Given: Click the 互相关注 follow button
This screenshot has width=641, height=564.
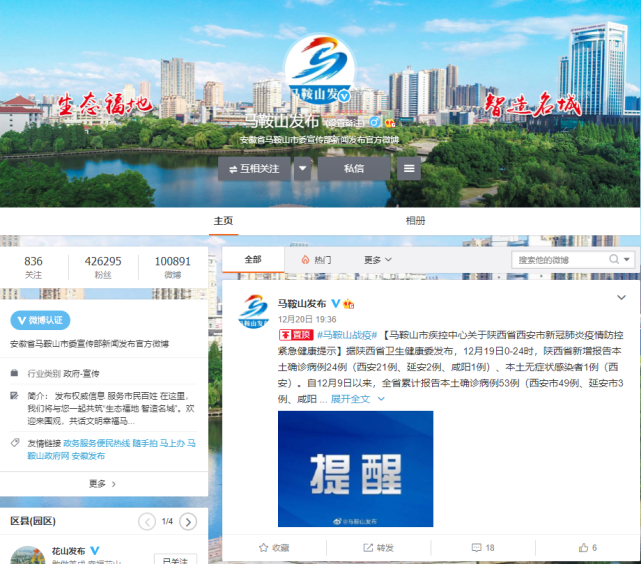Looking at the screenshot, I should pyautogui.click(x=254, y=168).
